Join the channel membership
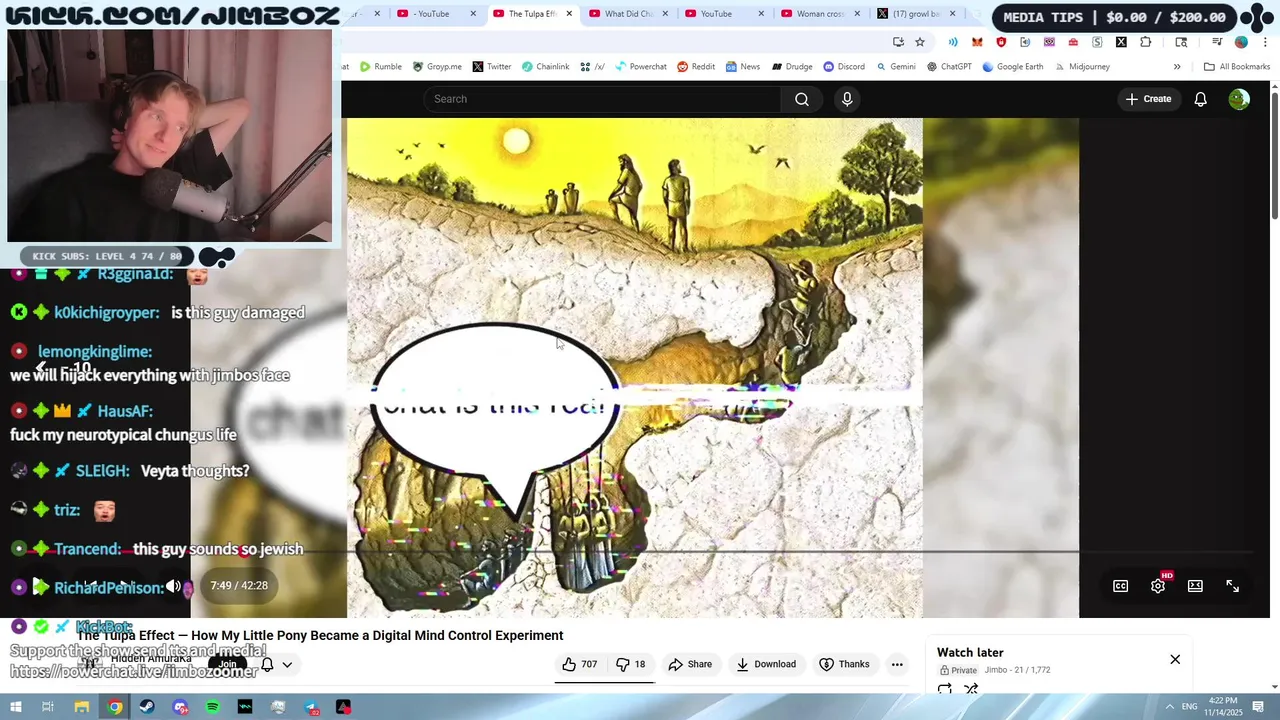Image resolution: width=1280 pixels, height=720 pixels. (x=228, y=664)
